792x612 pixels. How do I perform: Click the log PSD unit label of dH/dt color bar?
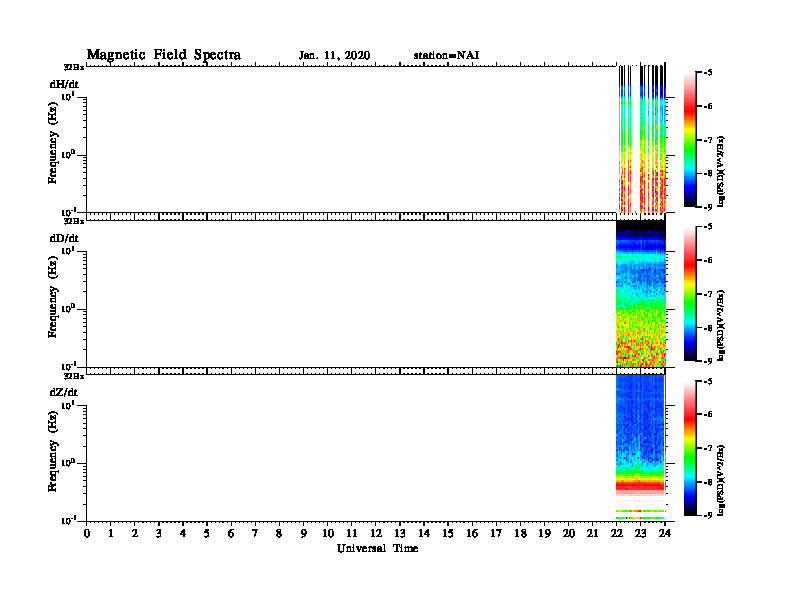(x=721, y=171)
